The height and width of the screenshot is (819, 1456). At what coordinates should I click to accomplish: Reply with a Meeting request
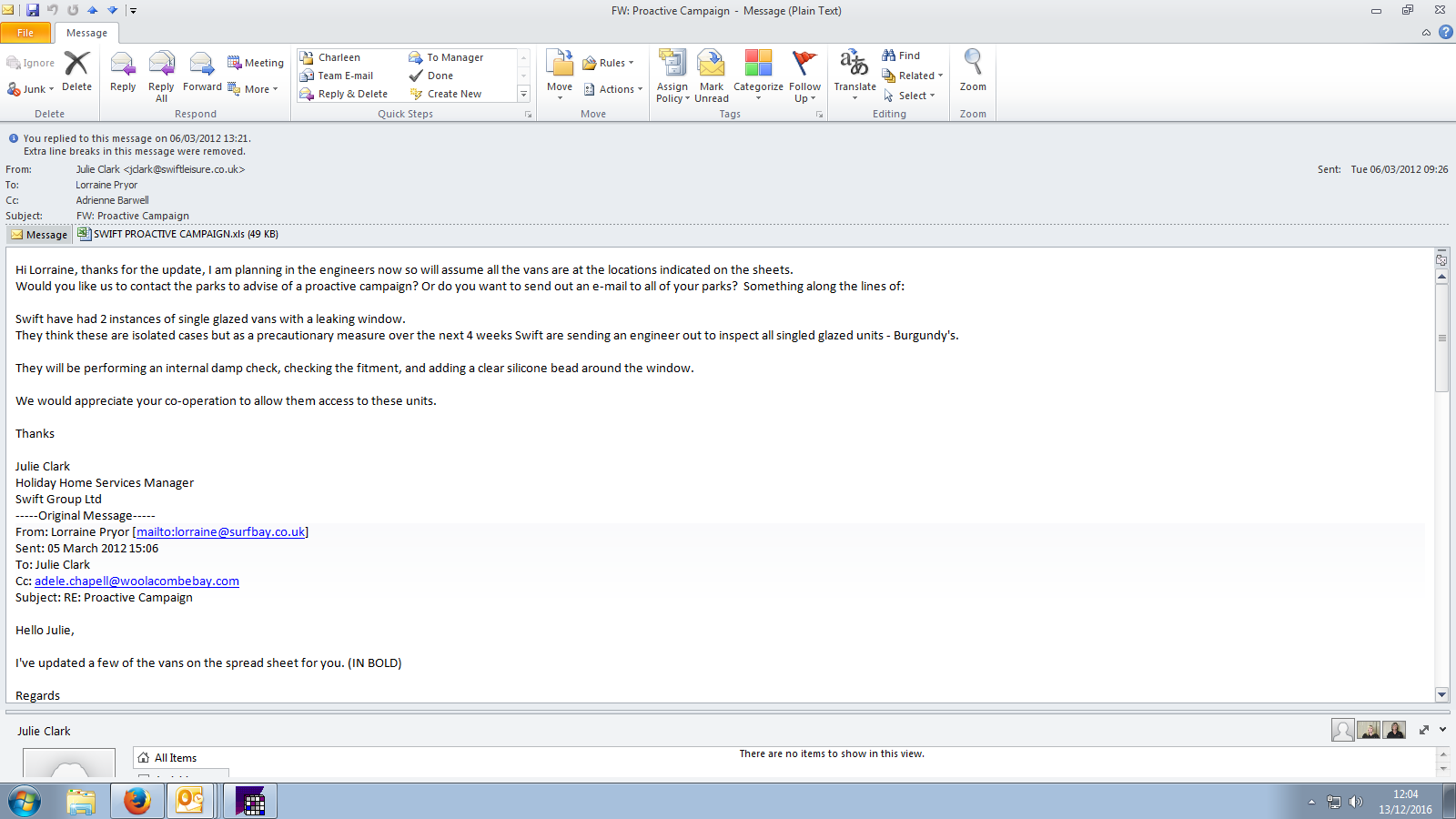click(256, 63)
